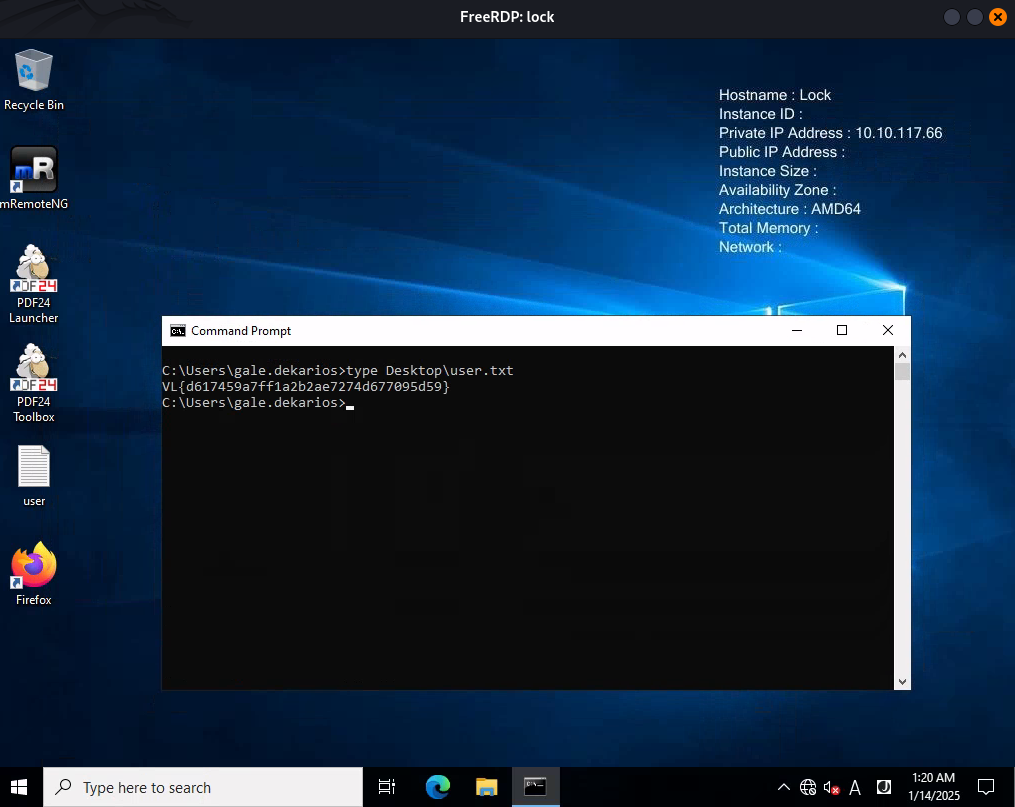
Task: Open the taskbar clock and date
Action: [933, 787]
